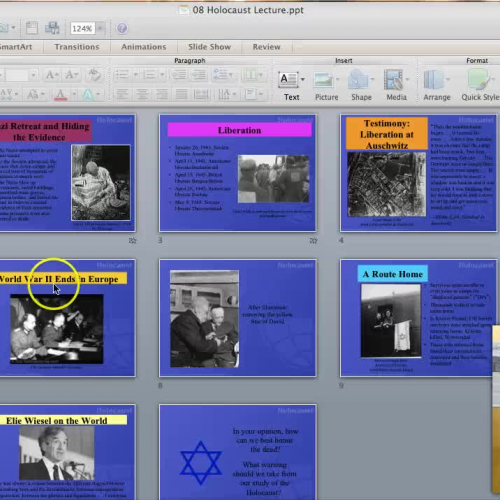Apply a numbered list
500x500 pixels.
coord(149,74)
